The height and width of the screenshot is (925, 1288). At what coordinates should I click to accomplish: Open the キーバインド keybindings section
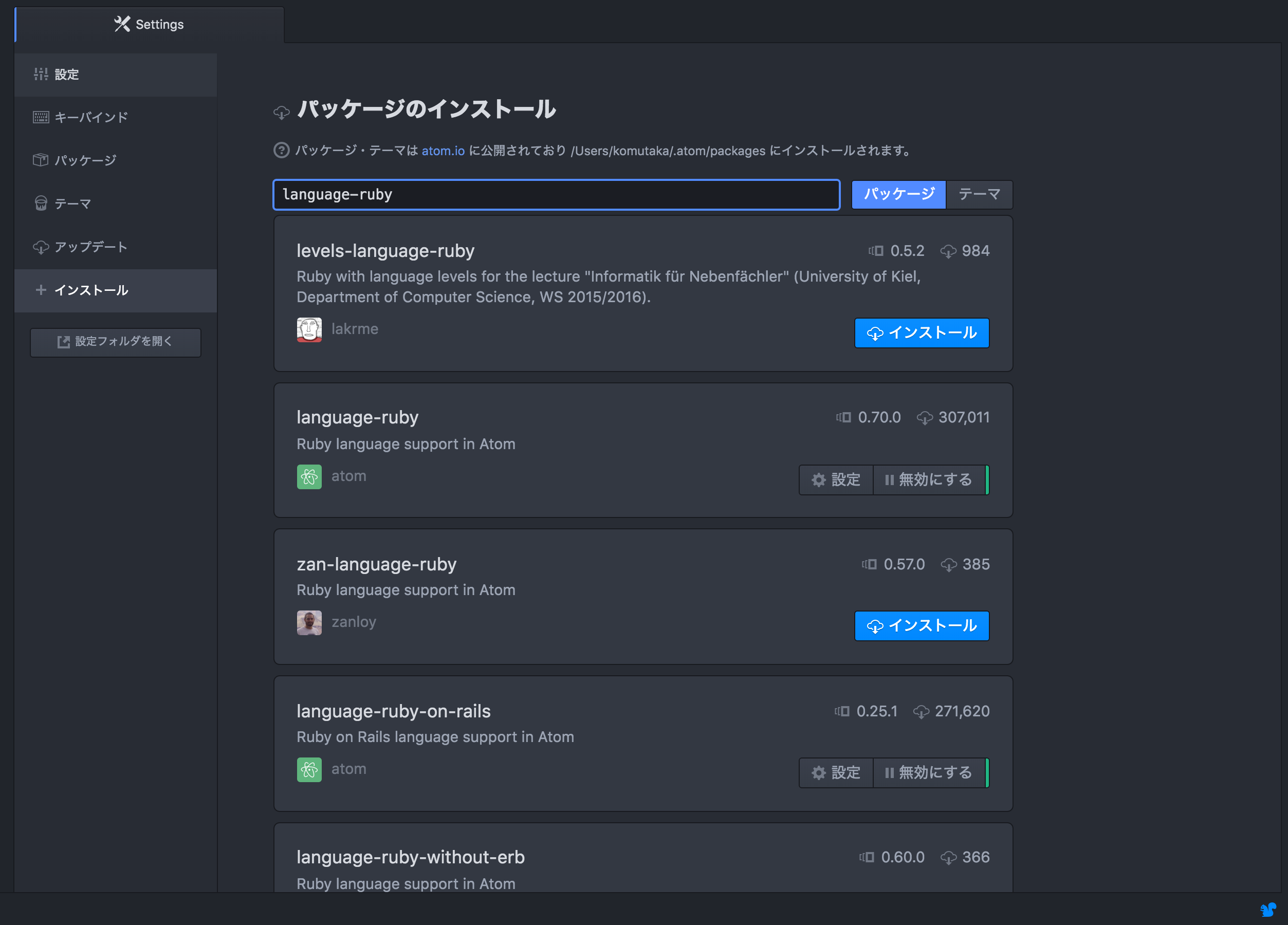pos(115,118)
